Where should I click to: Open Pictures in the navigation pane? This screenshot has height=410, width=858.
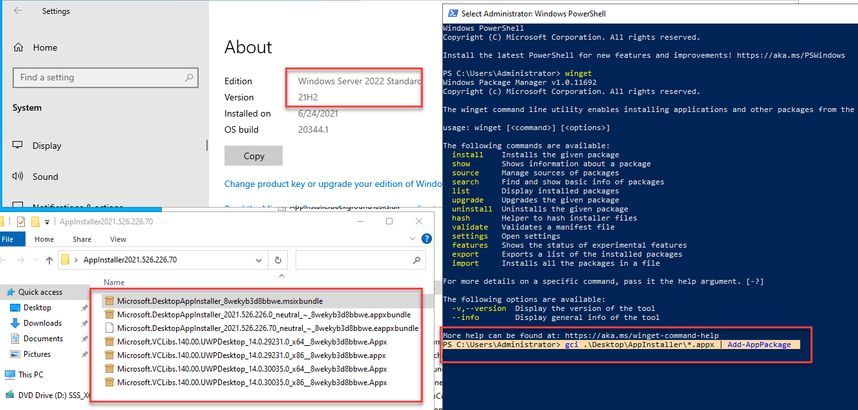click(37, 354)
